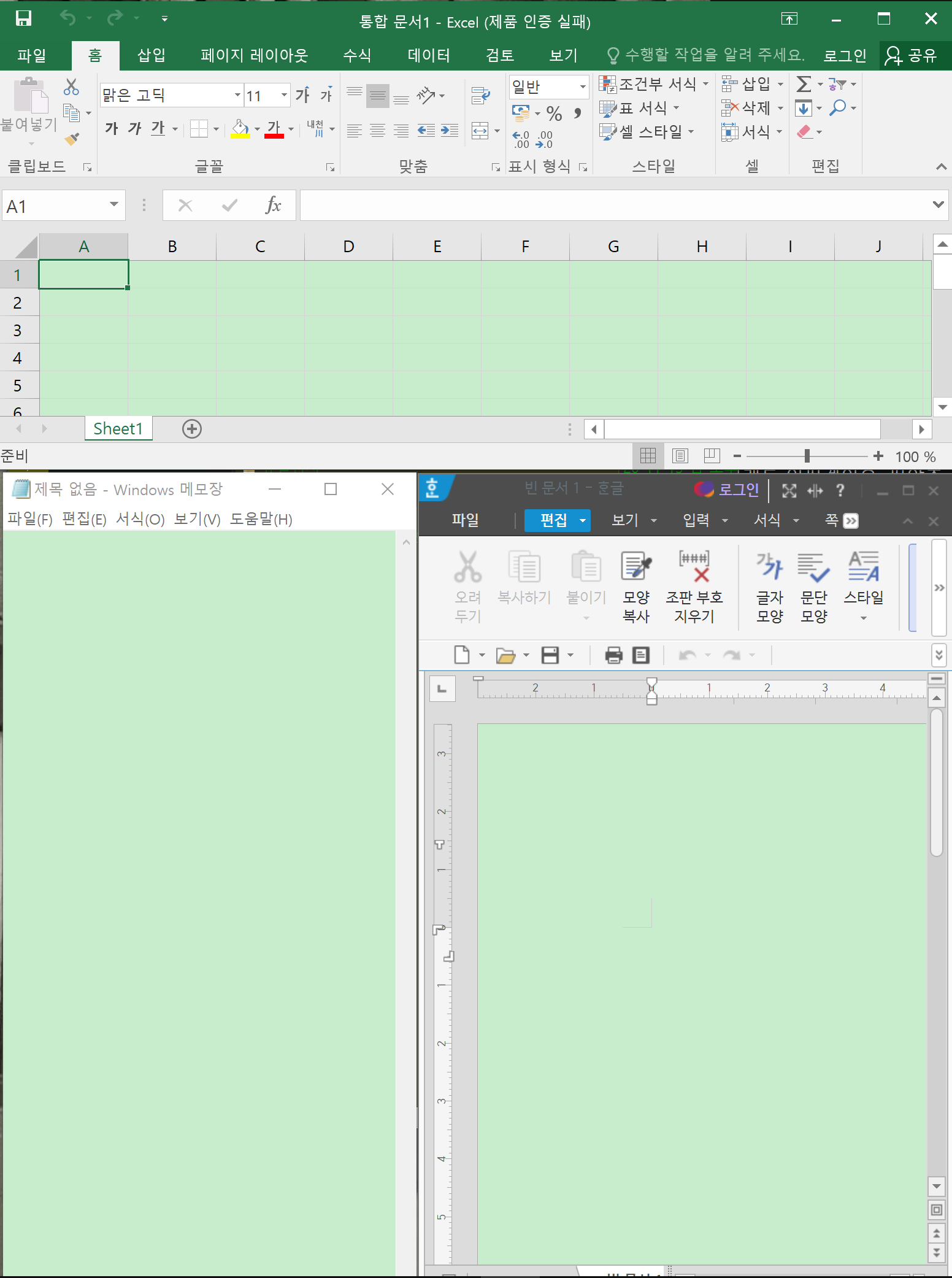
Task: Open Hangul 편집 menu dropdown arrow
Action: coord(582,520)
